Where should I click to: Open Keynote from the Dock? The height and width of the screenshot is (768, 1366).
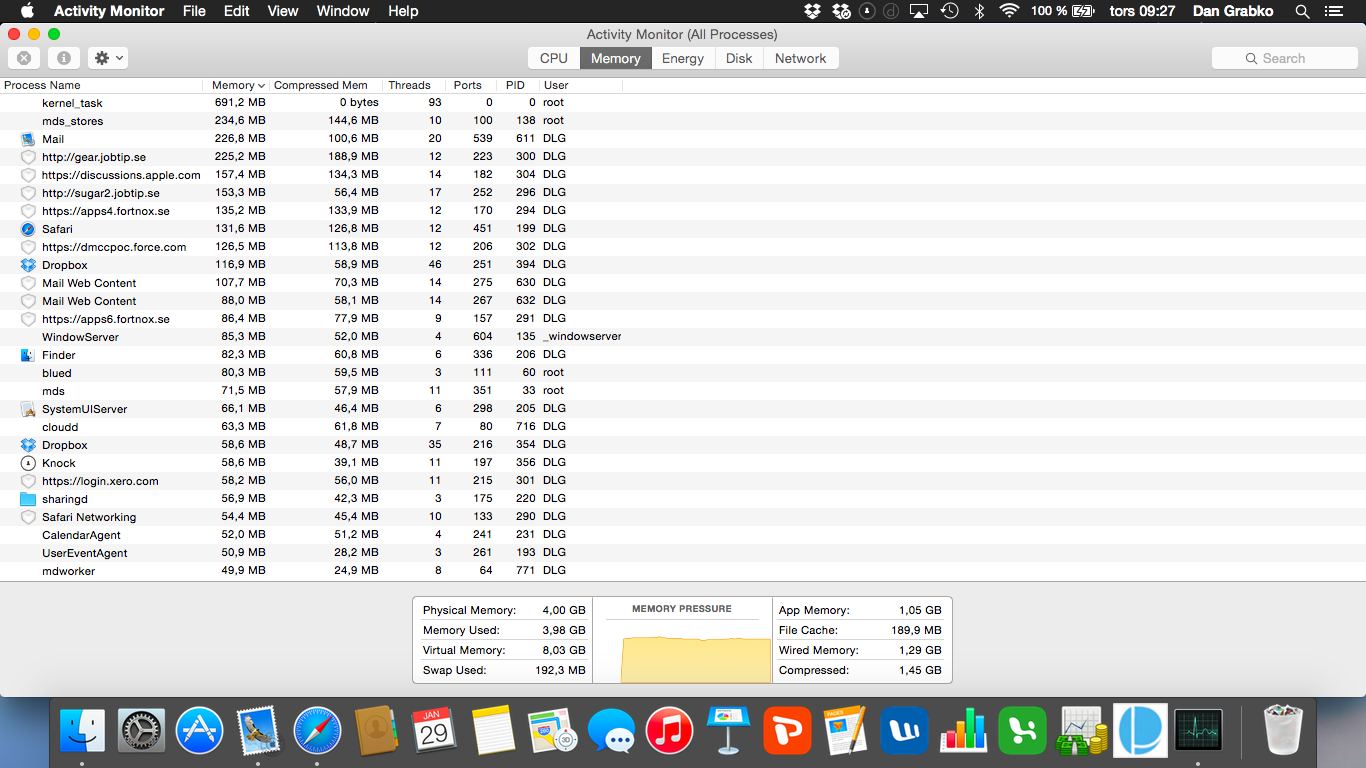729,731
